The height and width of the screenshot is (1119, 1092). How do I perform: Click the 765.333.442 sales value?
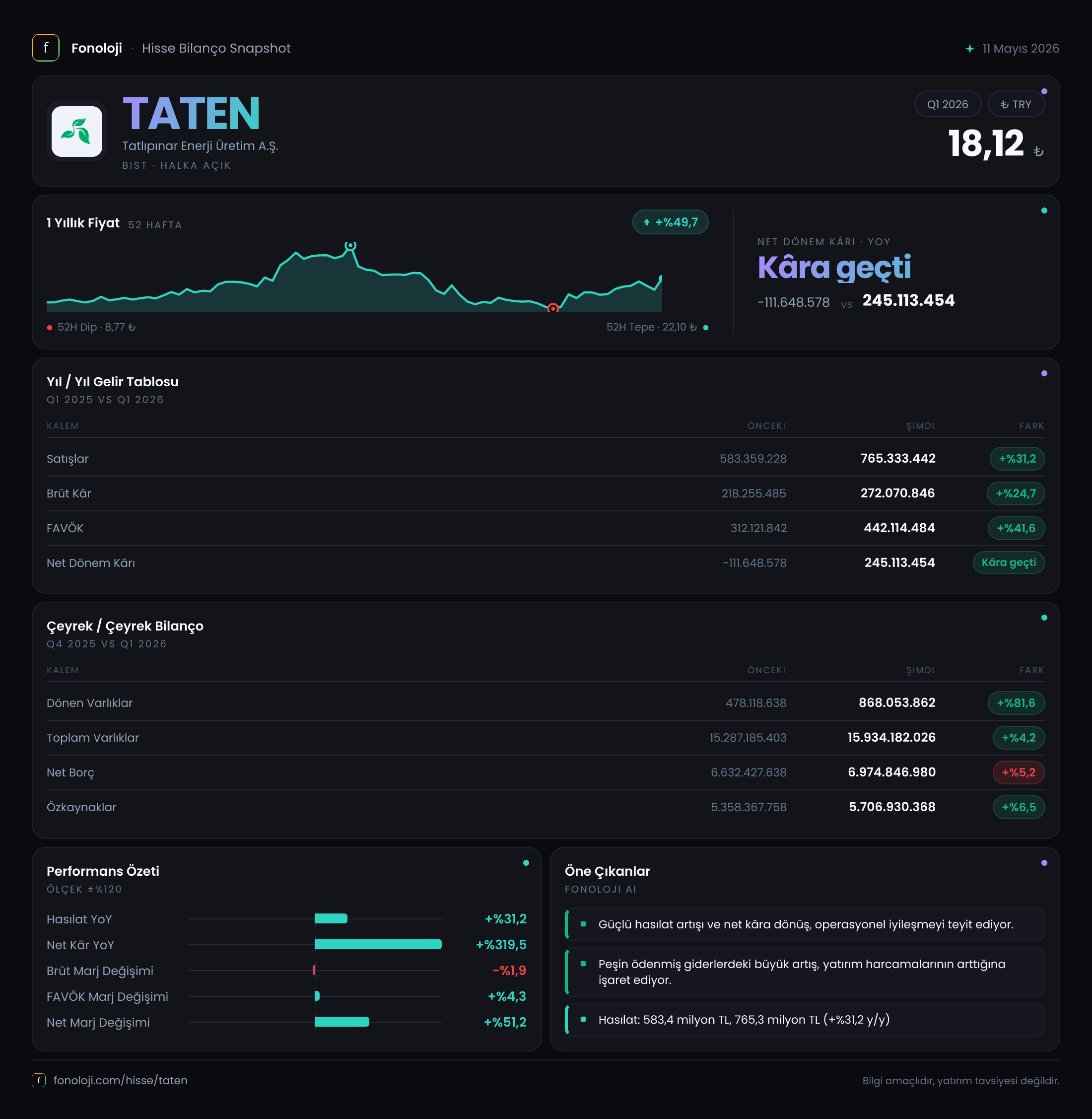897,458
